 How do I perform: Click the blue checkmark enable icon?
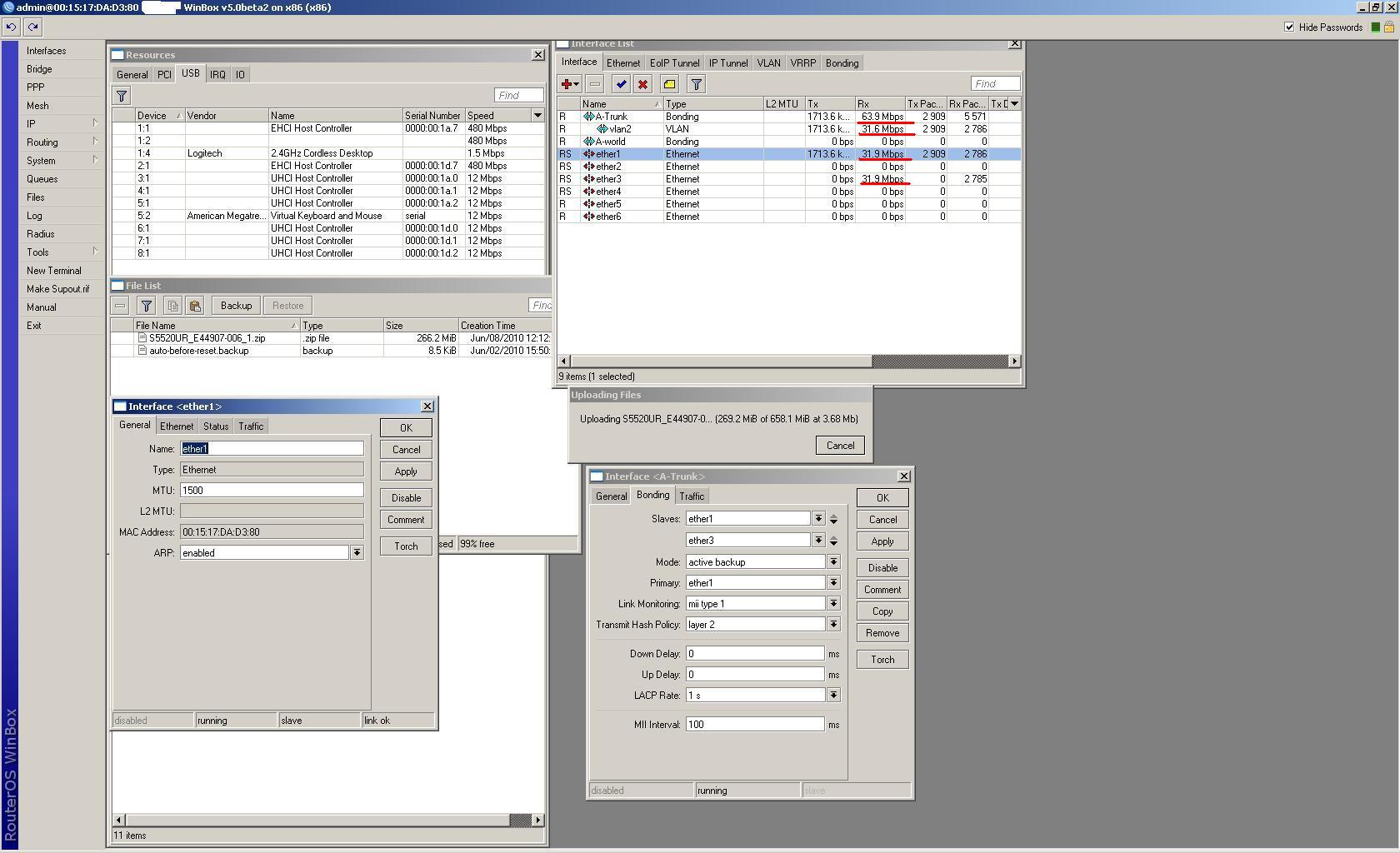coord(621,84)
